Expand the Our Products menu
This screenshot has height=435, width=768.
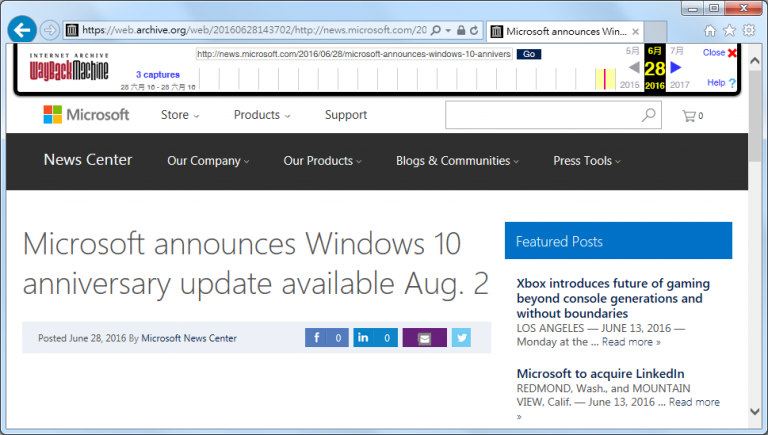322,161
